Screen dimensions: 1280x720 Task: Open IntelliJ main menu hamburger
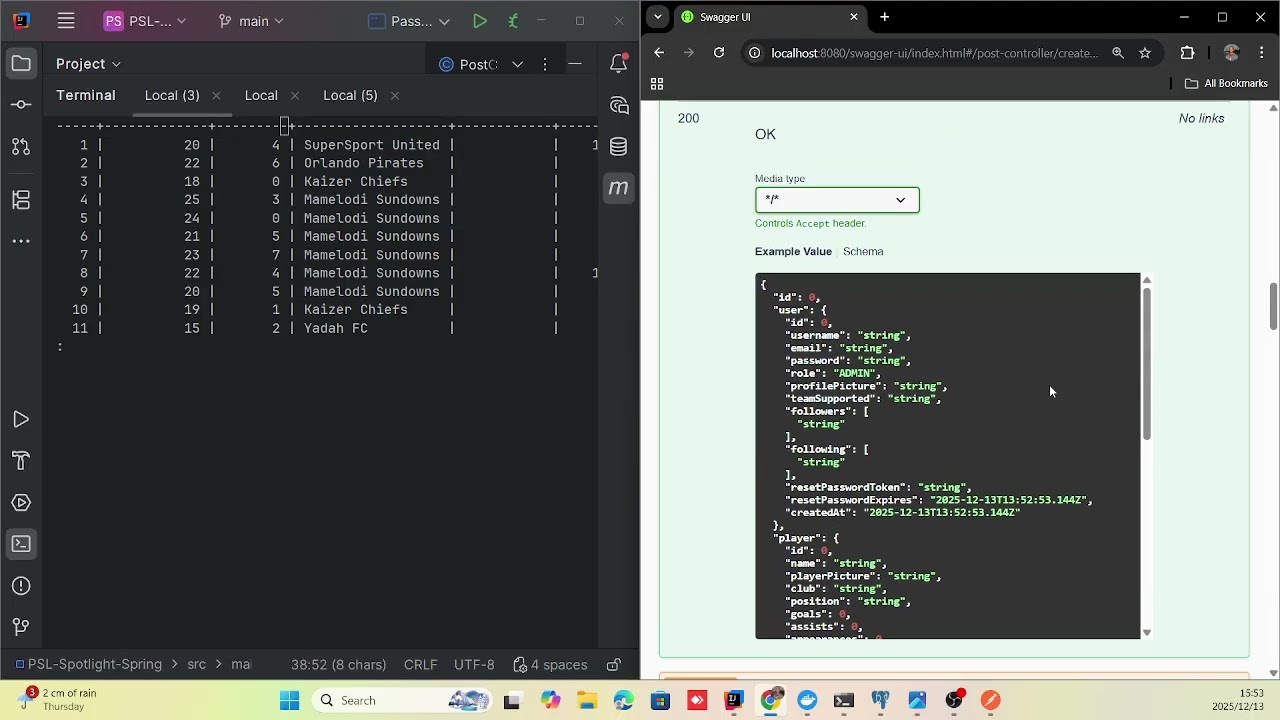click(66, 21)
